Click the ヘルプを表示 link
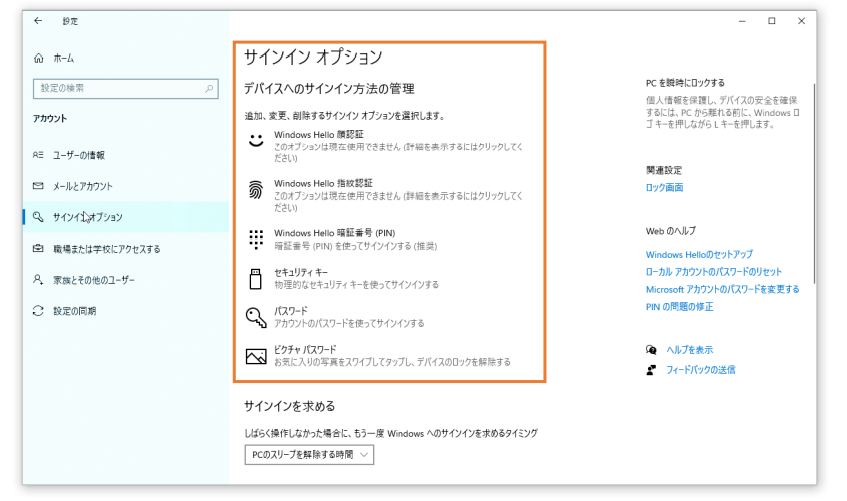The image size is (847, 501). (x=689, y=350)
